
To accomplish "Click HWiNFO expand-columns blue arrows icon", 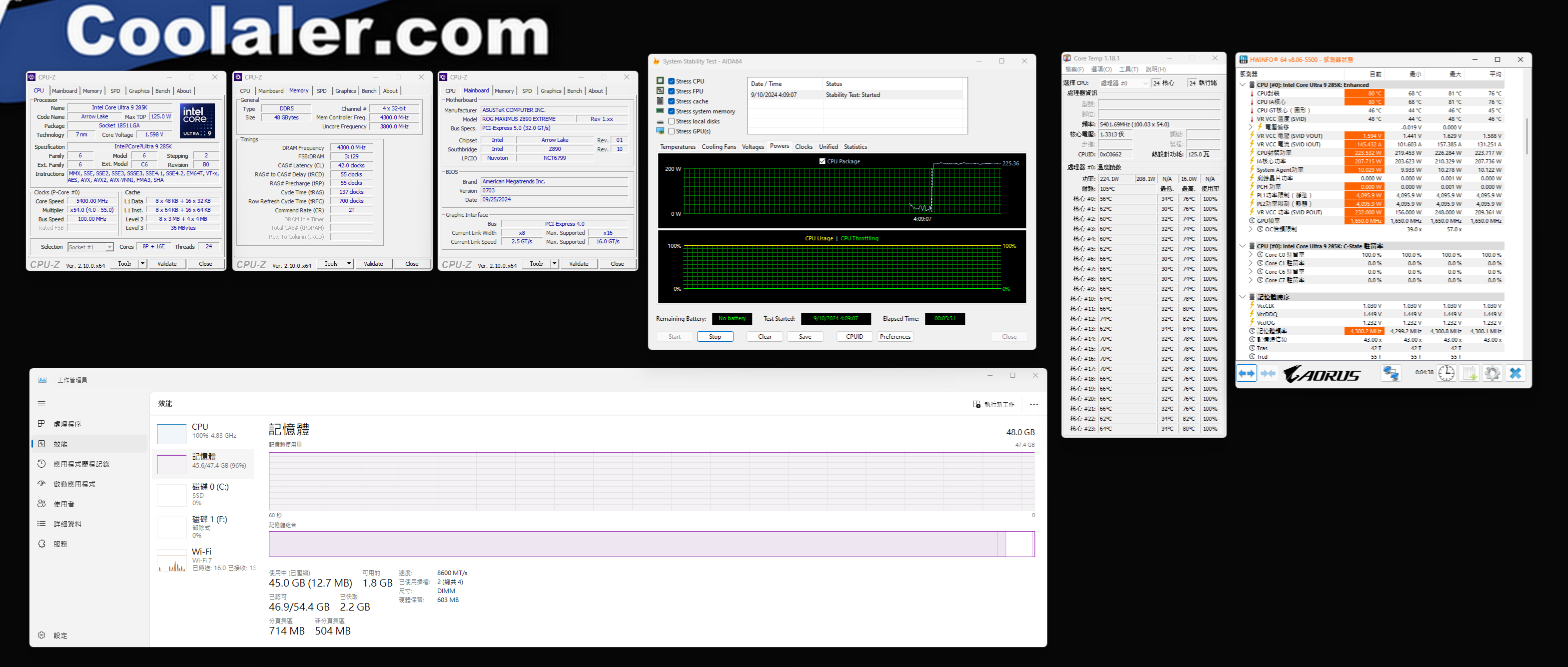I will click(1246, 373).
